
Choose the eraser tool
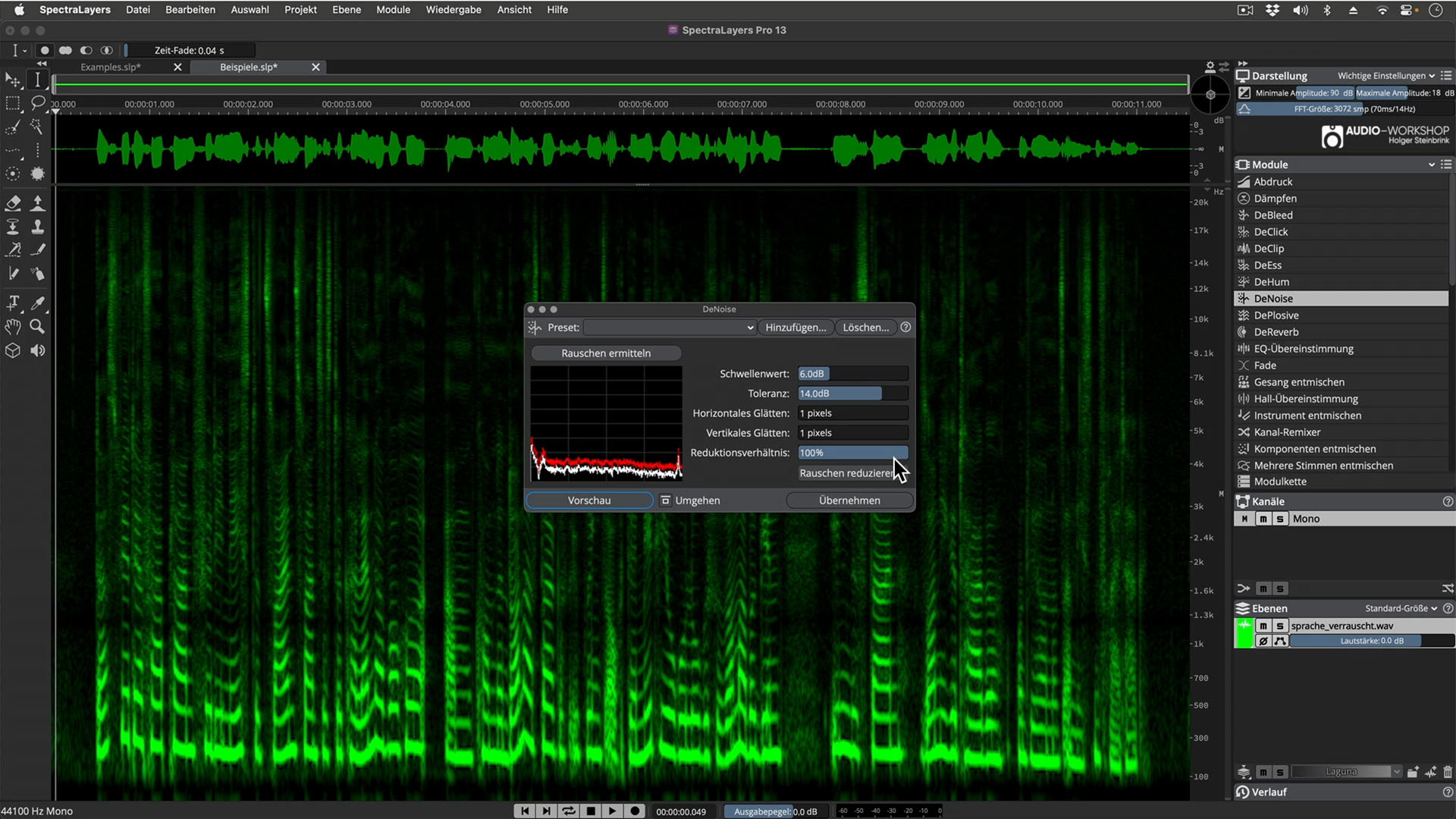click(13, 203)
